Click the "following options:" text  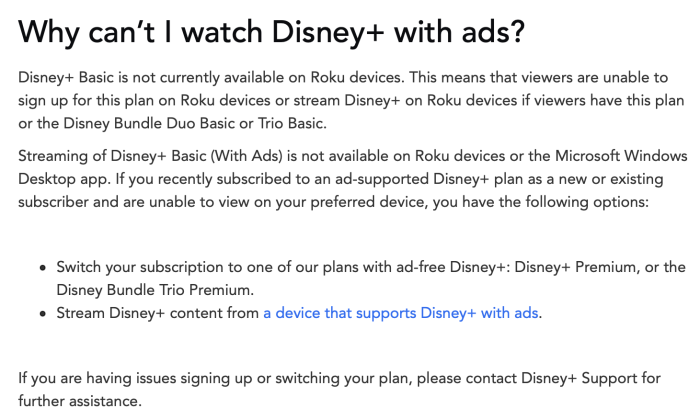click(x=589, y=202)
